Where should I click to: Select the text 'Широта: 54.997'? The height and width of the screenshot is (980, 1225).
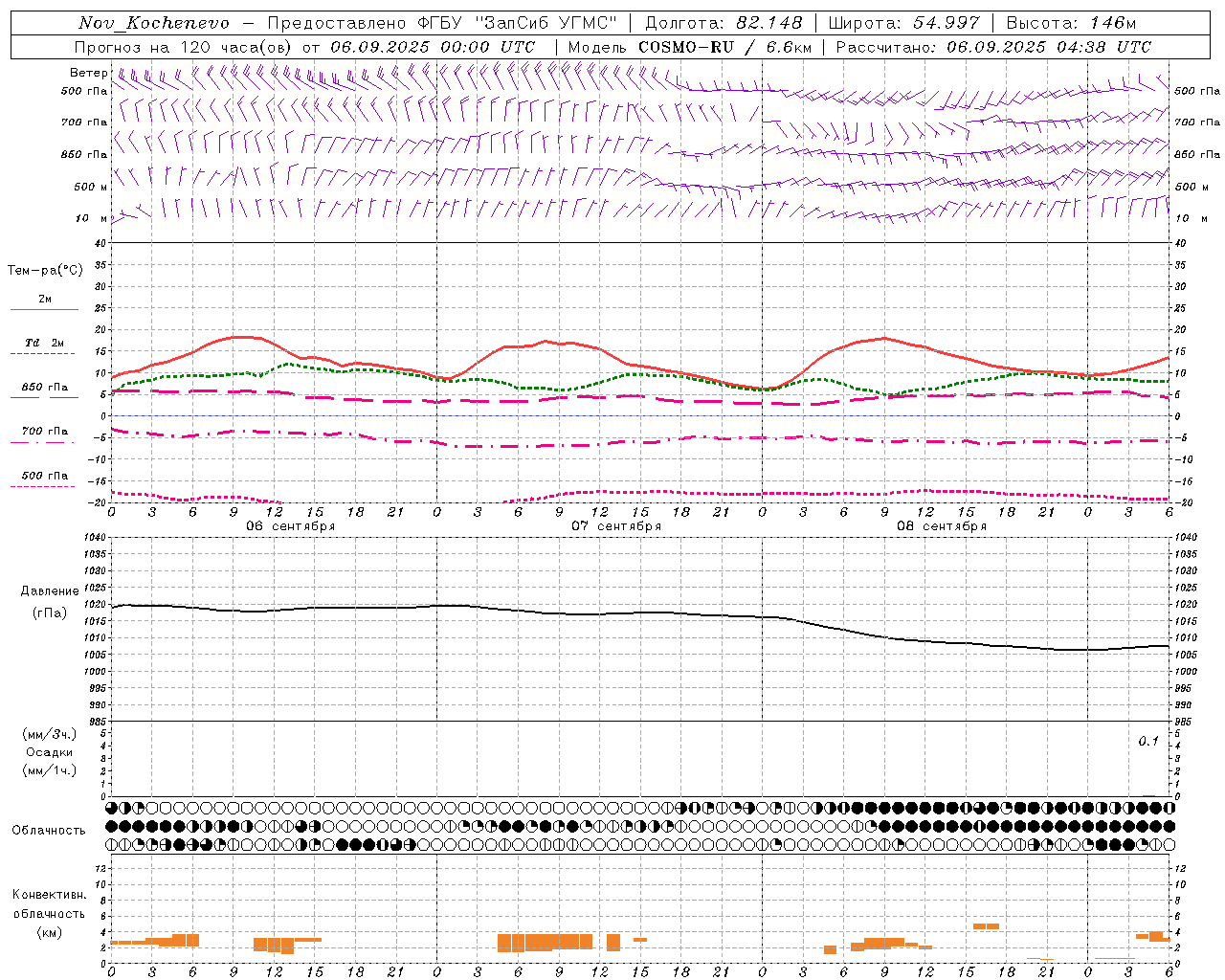[904, 23]
